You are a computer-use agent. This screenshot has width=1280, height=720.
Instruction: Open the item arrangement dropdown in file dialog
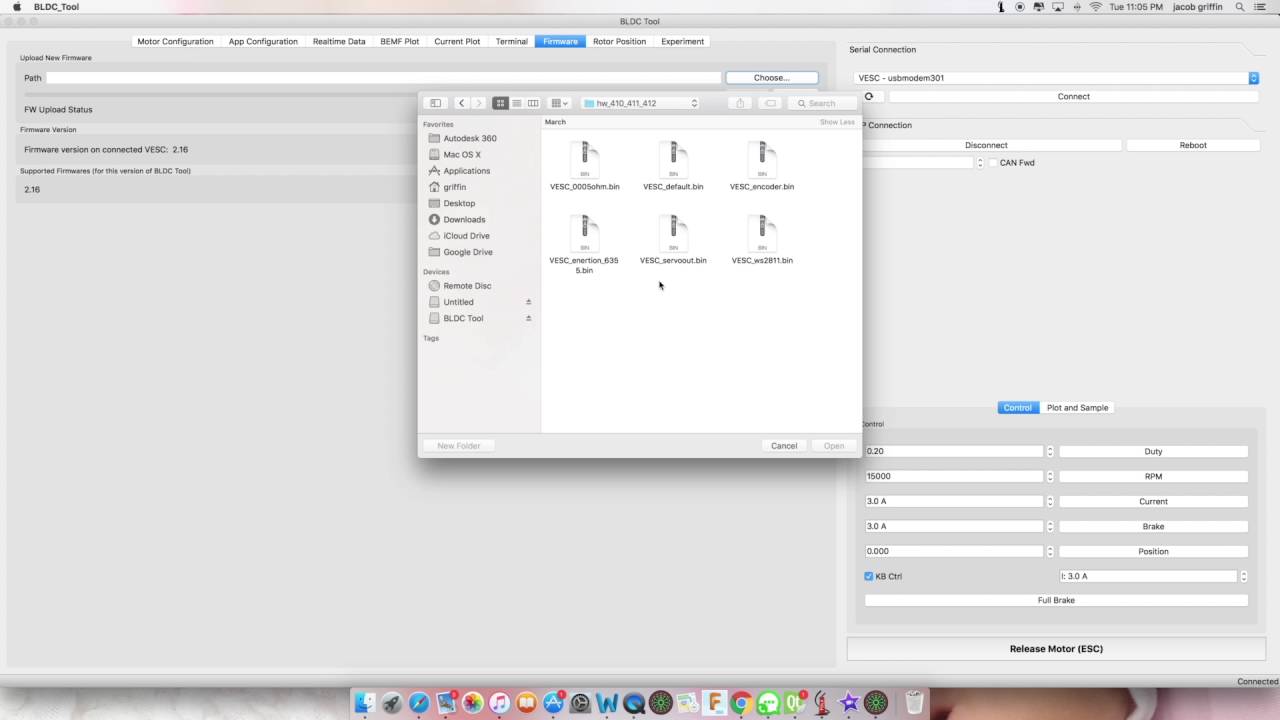(560, 103)
